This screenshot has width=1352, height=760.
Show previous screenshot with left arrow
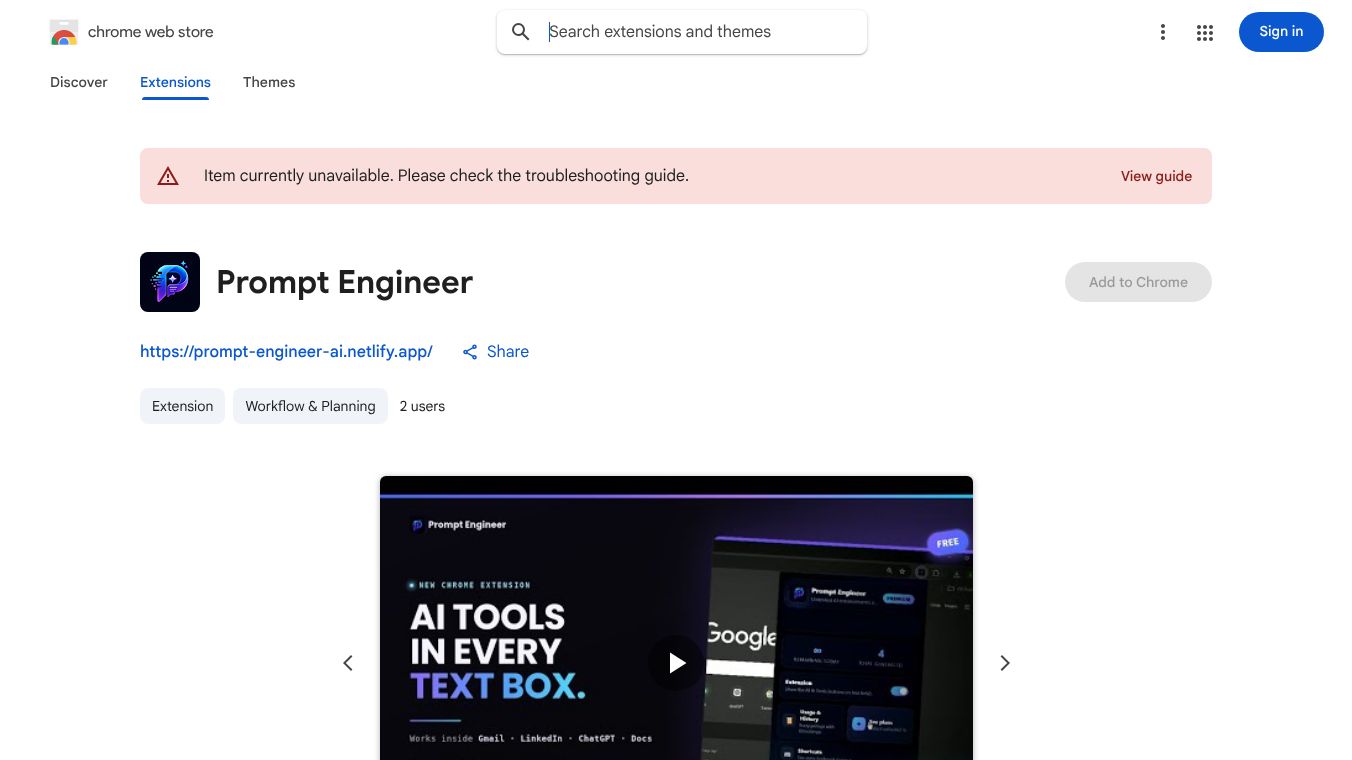tap(348, 663)
